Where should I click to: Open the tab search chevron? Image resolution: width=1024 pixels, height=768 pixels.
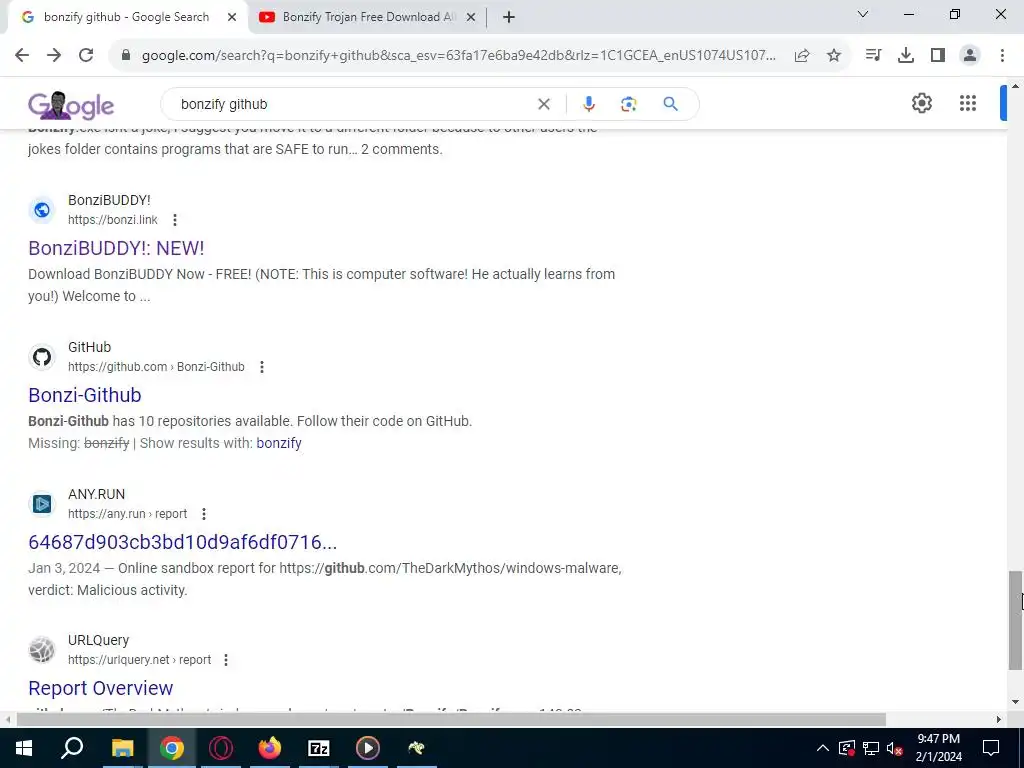click(x=863, y=14)
